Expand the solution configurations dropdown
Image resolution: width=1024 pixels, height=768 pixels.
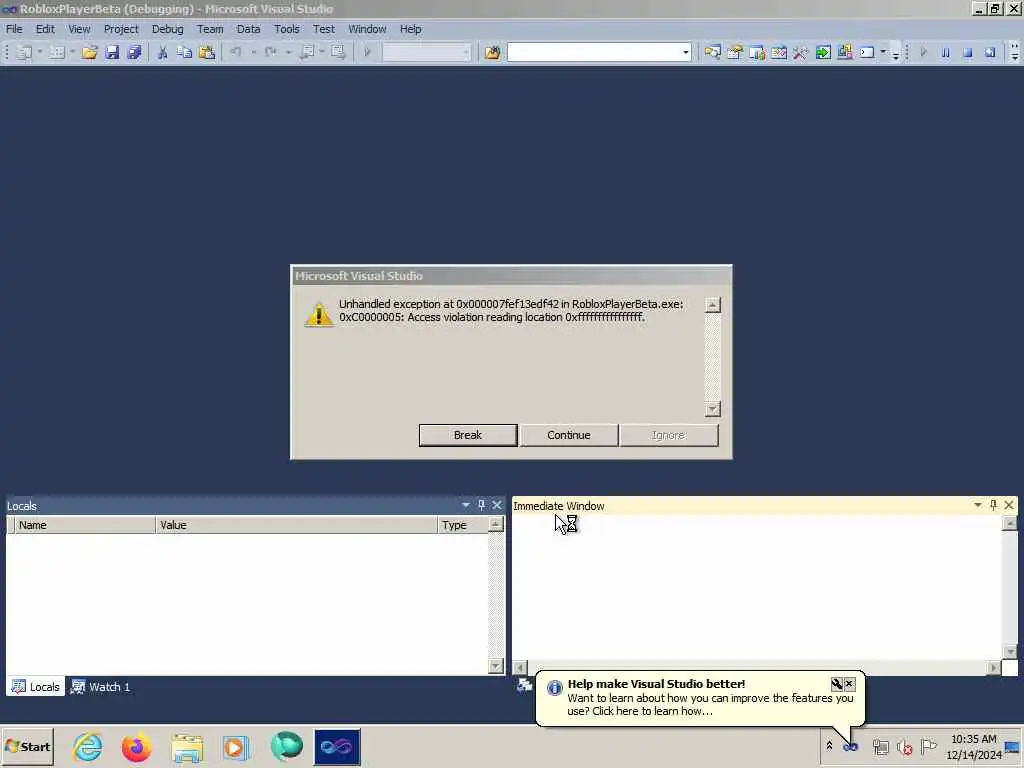(466, 52)
